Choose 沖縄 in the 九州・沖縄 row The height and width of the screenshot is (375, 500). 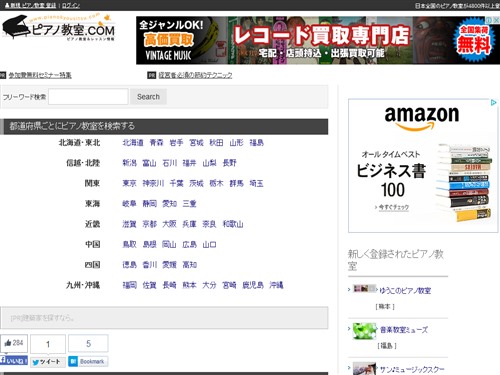[276, 285]
